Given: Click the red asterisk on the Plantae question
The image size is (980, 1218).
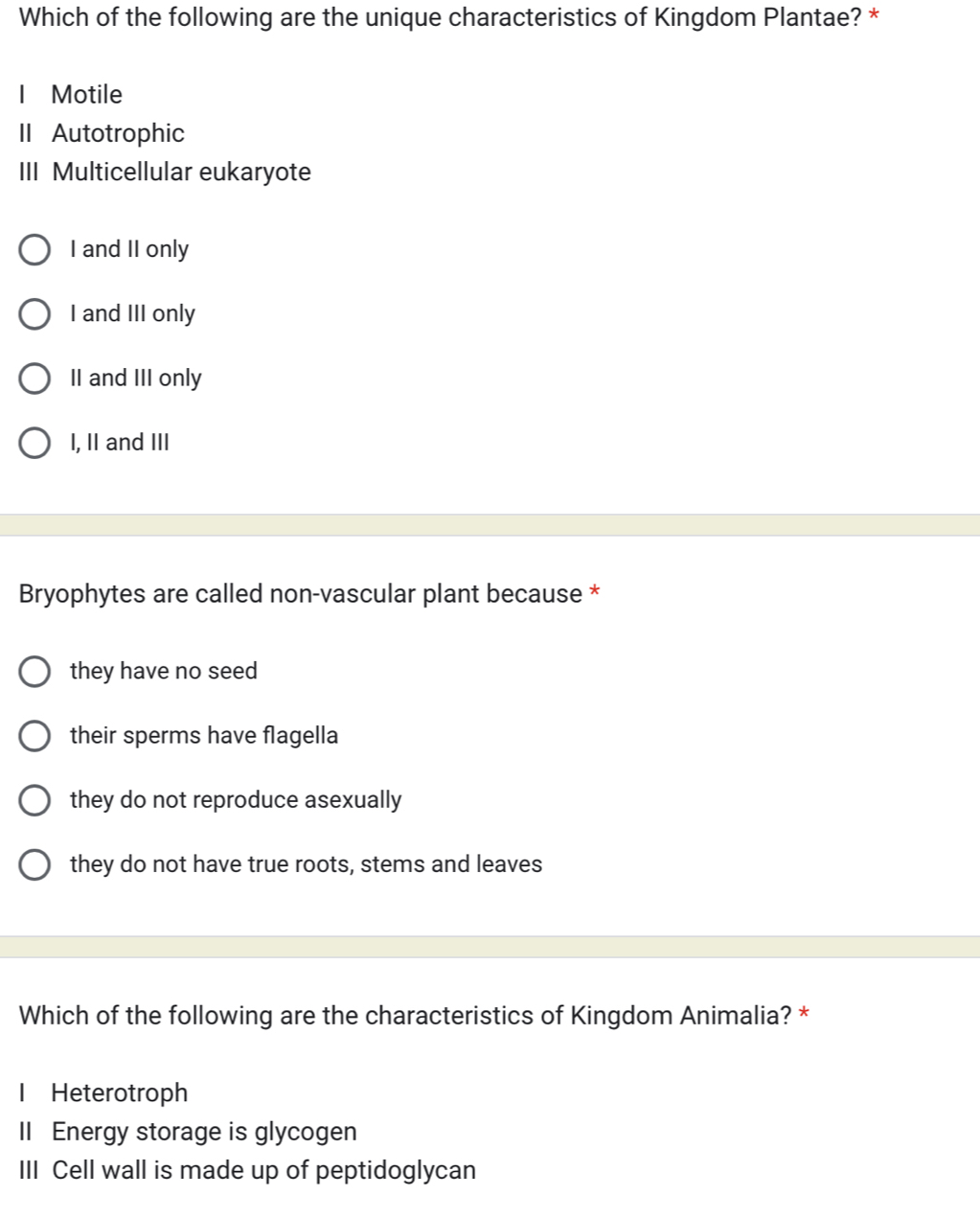Looking at the screenshot, I should tap(872, 15).
